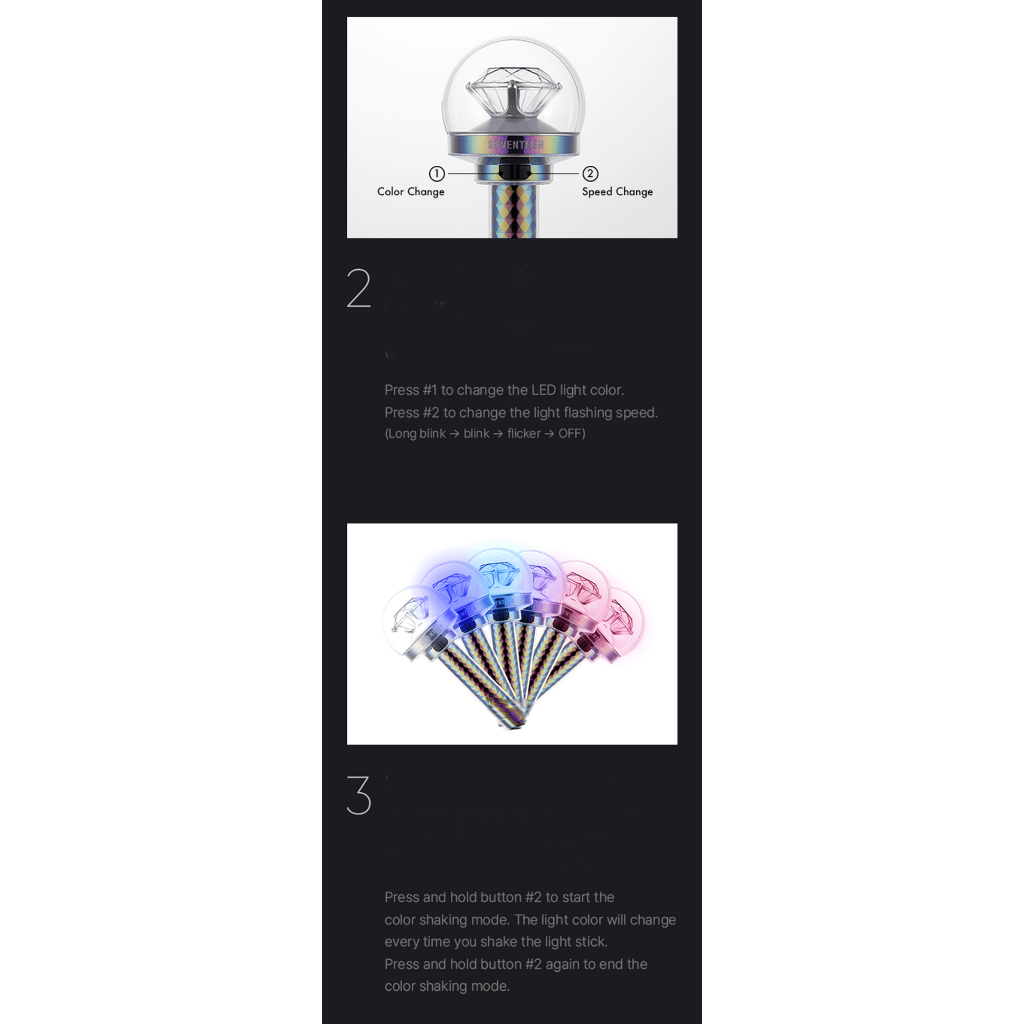Click the circled number 1 marker
The image size is (1024, 1024).
(436, 174)
